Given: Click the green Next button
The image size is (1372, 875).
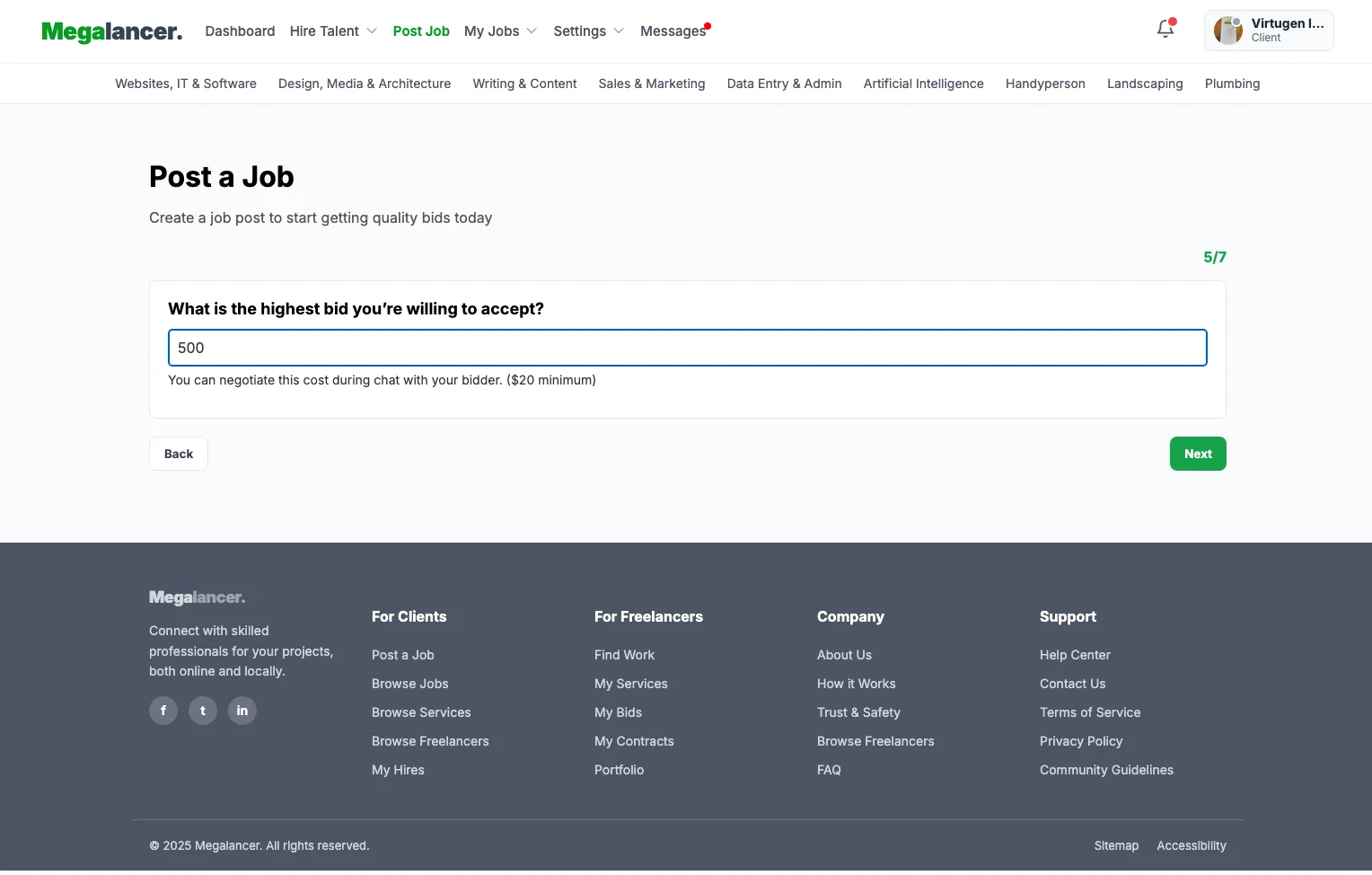Looking at the screenshot, I should click(x=1197, y=454).
